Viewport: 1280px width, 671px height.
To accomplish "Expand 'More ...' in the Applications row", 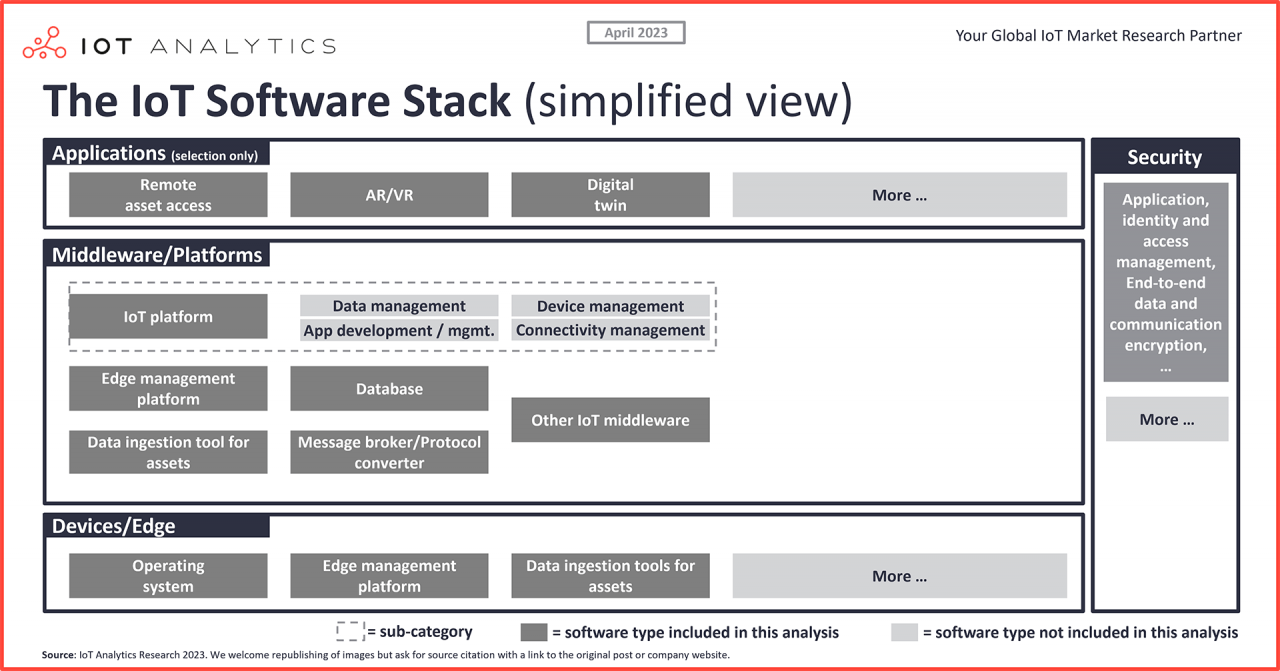I will coord(899,194).
